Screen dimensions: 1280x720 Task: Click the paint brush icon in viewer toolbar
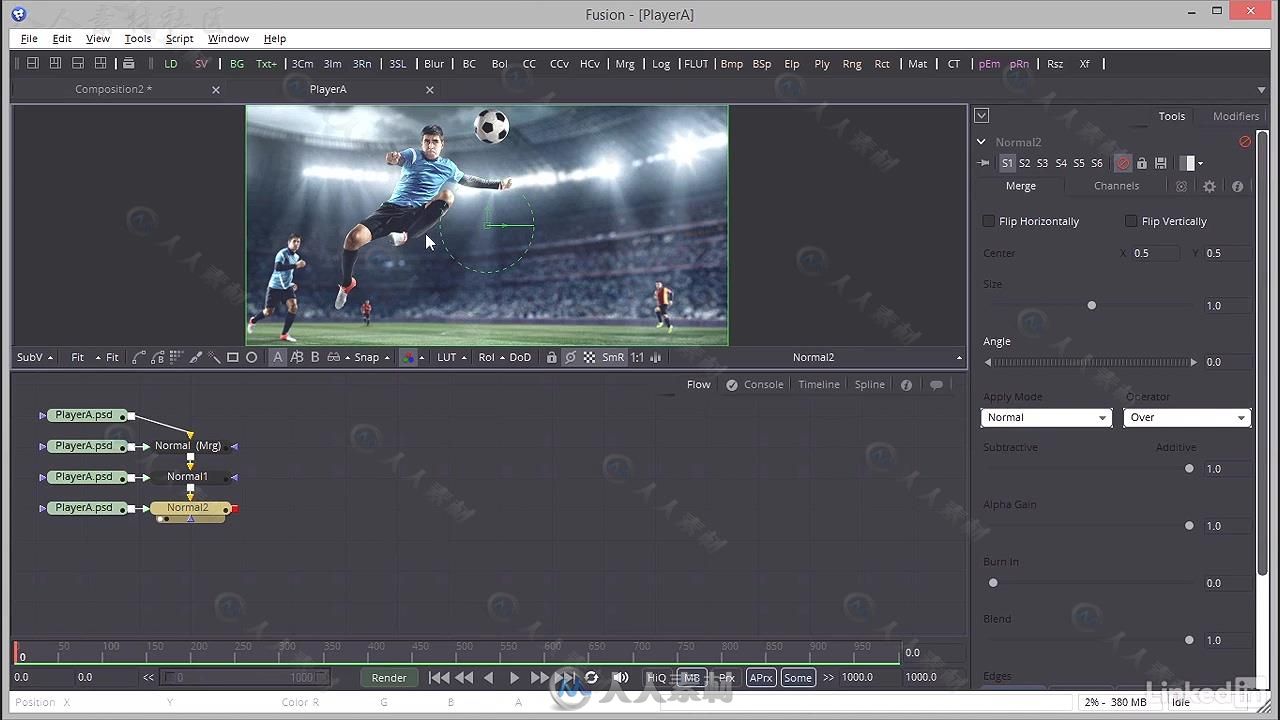tap(196, 357)
